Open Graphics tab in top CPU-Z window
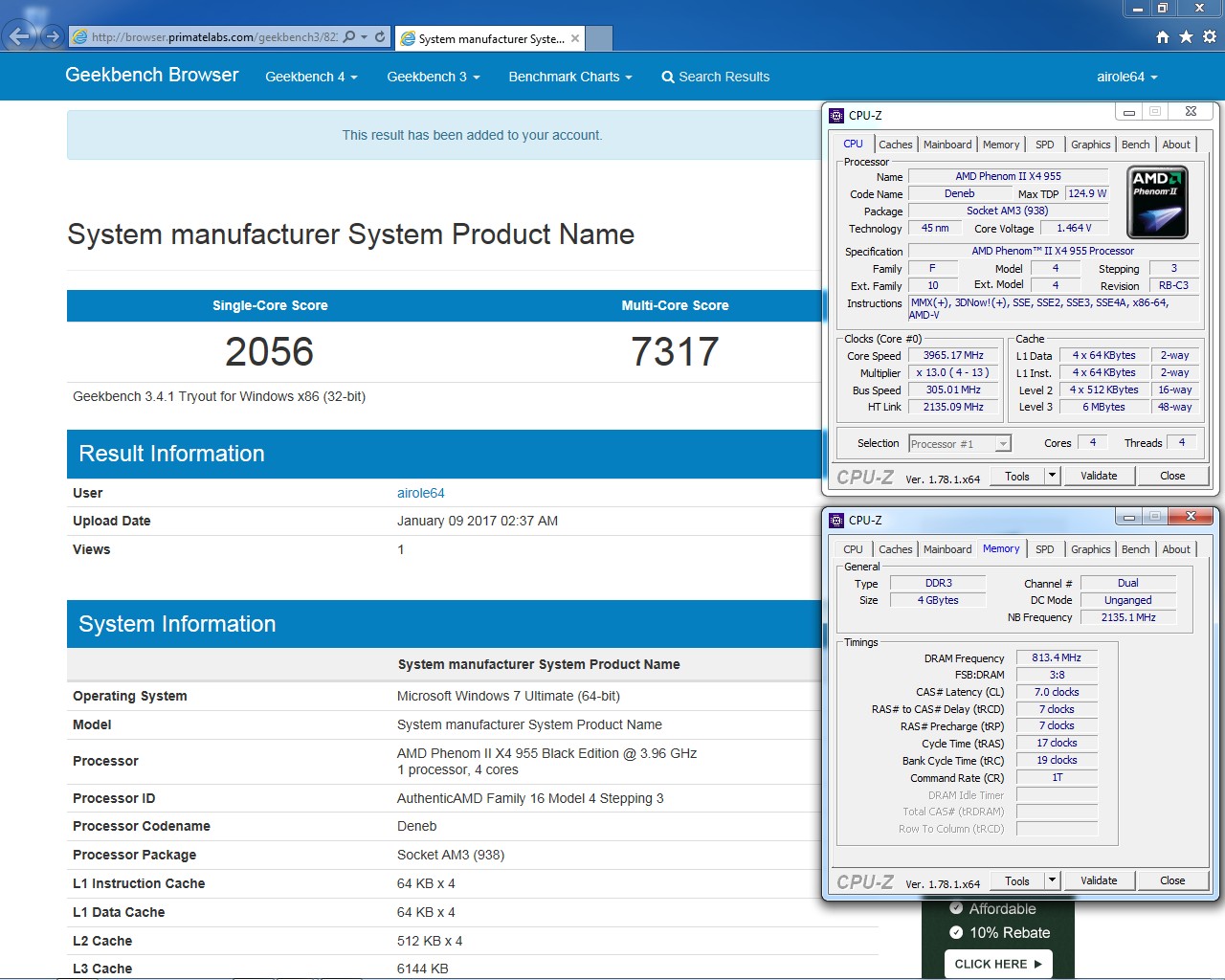This screenshot has height=980, width=1225. click(1090, 145)
